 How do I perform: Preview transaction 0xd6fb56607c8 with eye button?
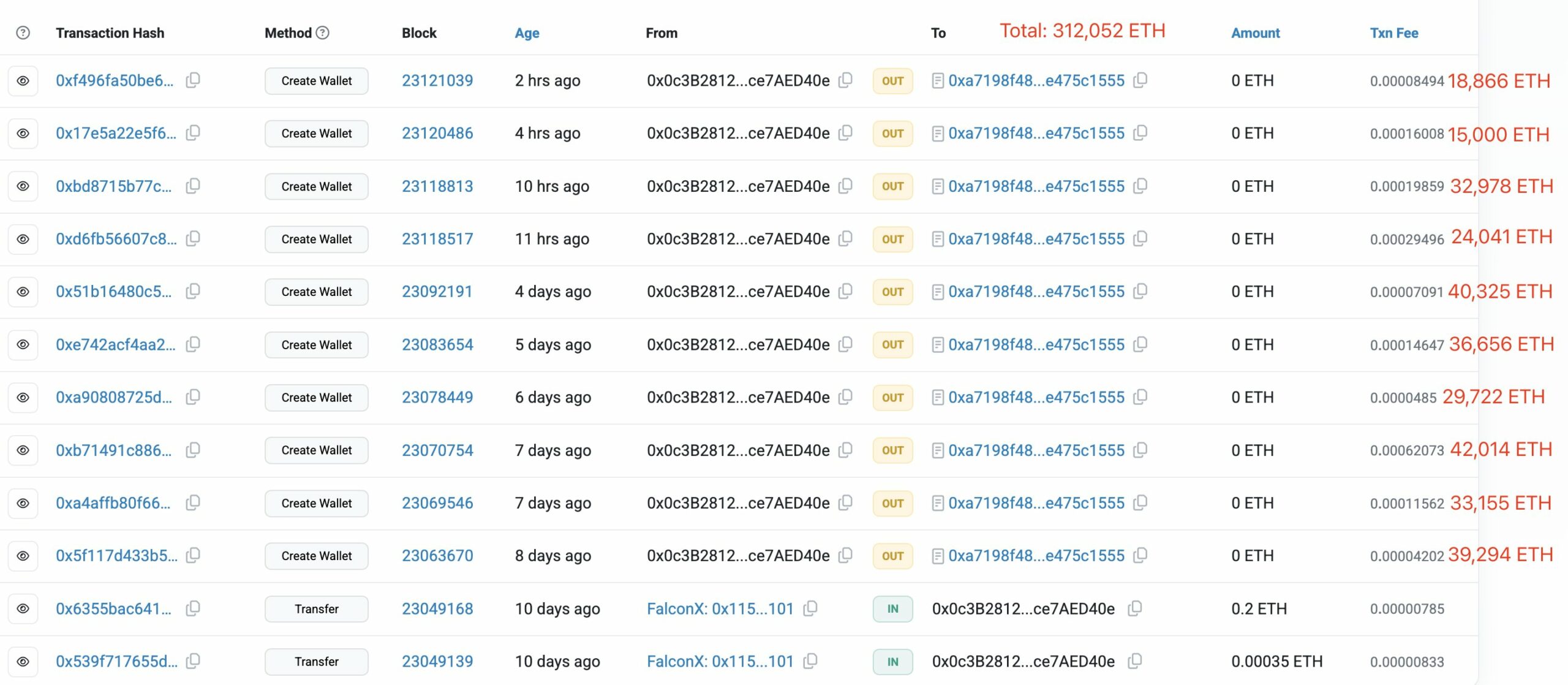pos(23,239)
